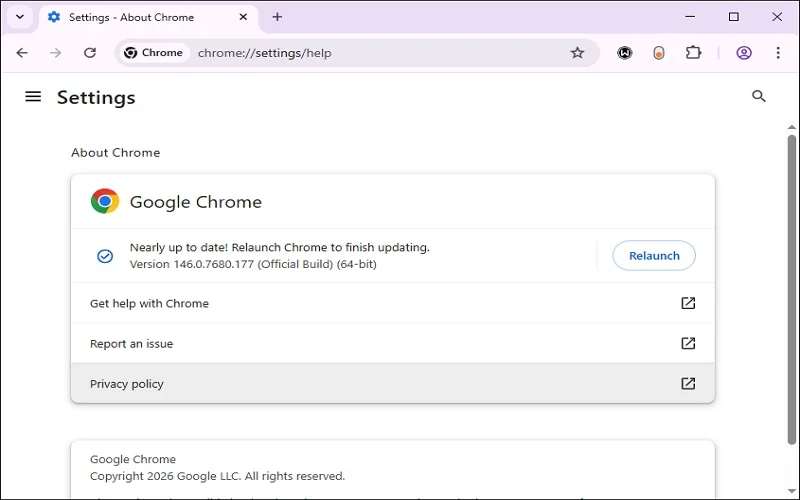This screenshot has height=500, width=800.
Task: Open the Extensions puzzle menu
Action: [x=693, y=53]
